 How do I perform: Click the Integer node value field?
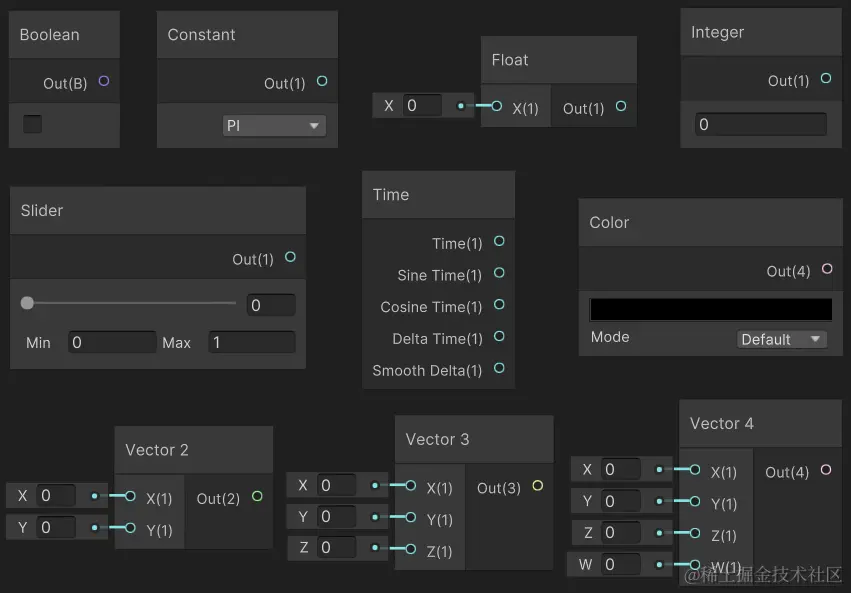(761, 125)
